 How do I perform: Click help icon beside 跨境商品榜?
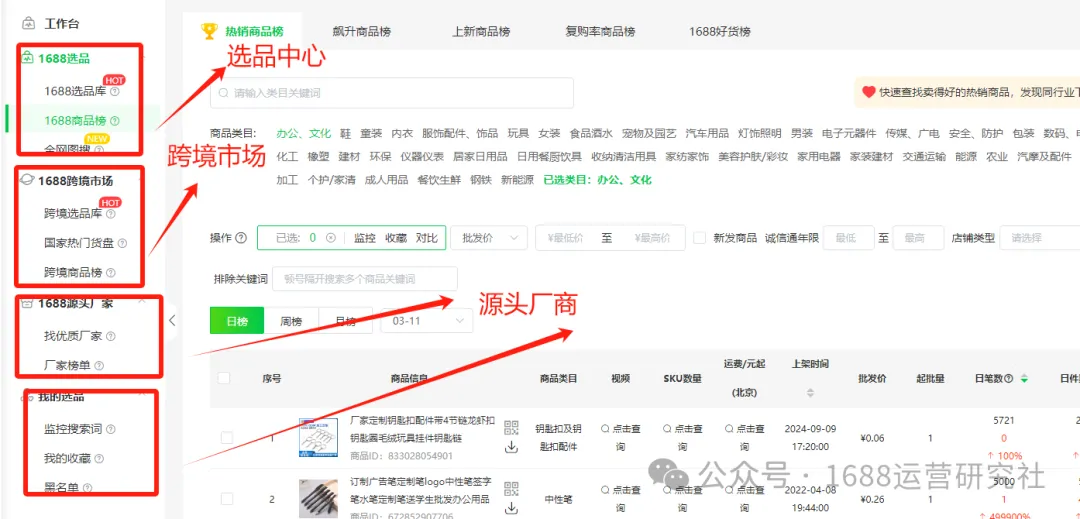click(111, 273)
